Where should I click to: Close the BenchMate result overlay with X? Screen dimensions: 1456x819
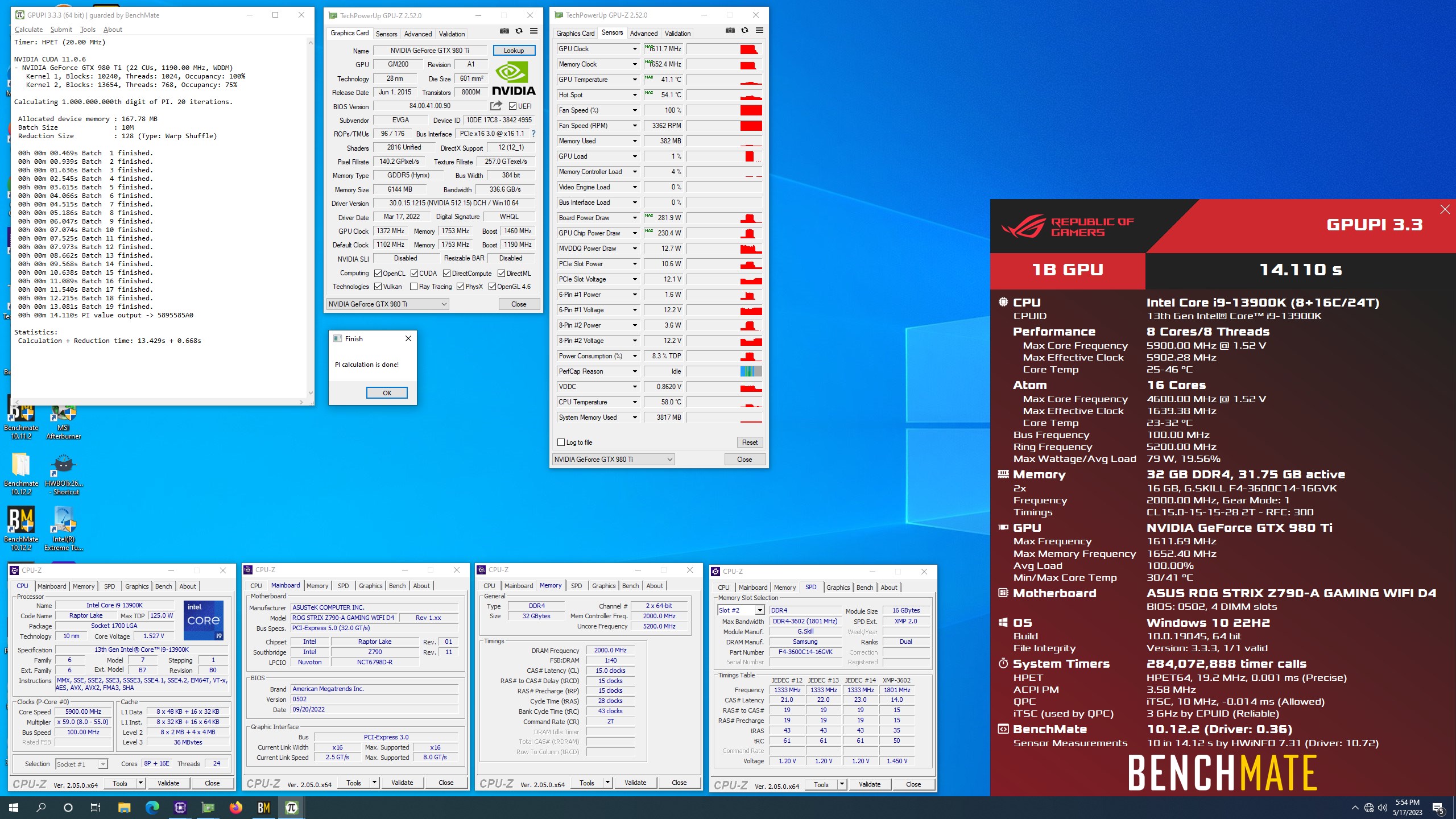coord(1445,209)
